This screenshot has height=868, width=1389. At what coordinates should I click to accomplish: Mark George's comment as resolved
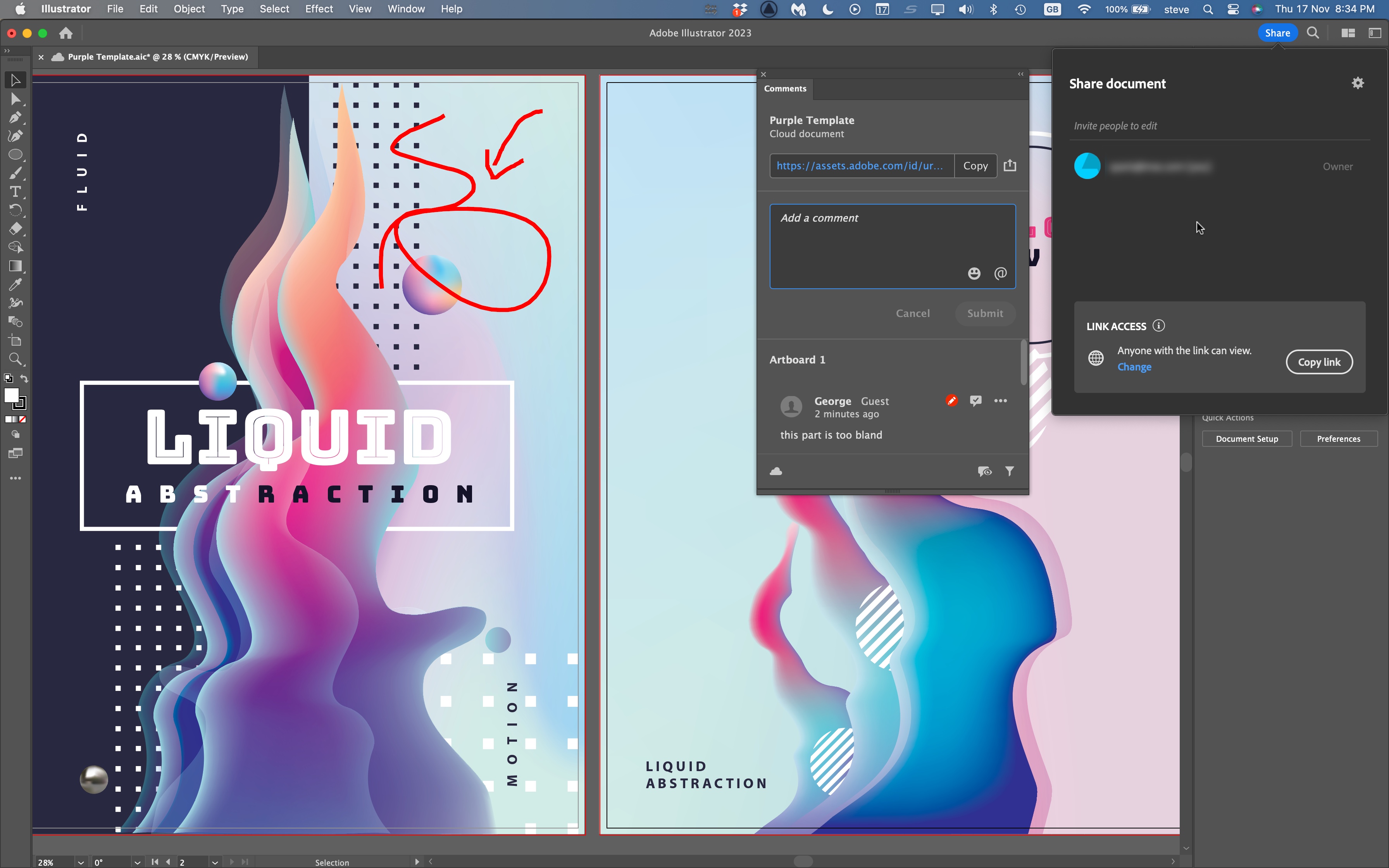[976, 400]
